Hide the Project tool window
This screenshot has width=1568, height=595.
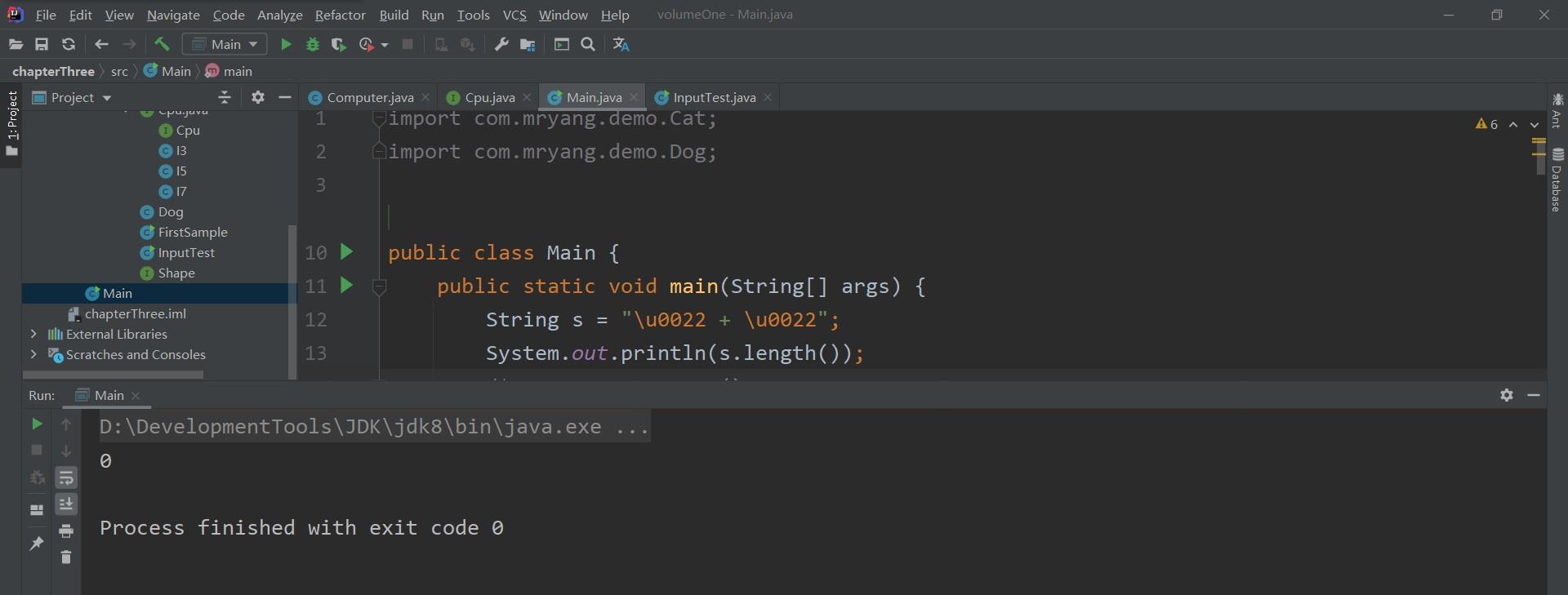pos(284,97)
